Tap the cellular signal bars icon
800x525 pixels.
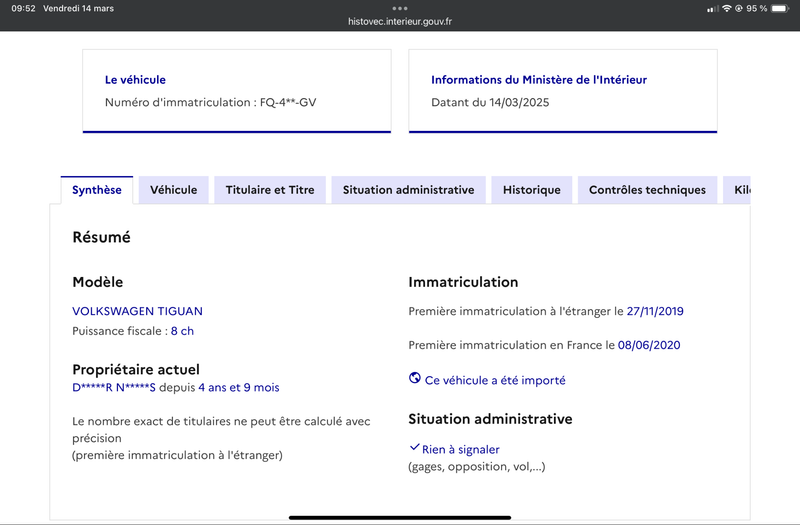pos(712,8)
